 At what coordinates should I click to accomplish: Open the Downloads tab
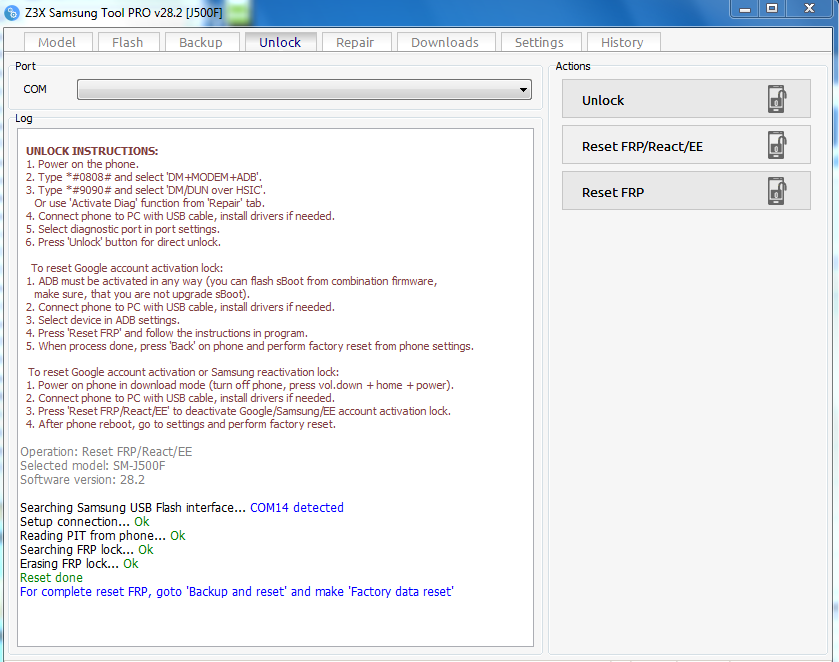coord(445,42)
